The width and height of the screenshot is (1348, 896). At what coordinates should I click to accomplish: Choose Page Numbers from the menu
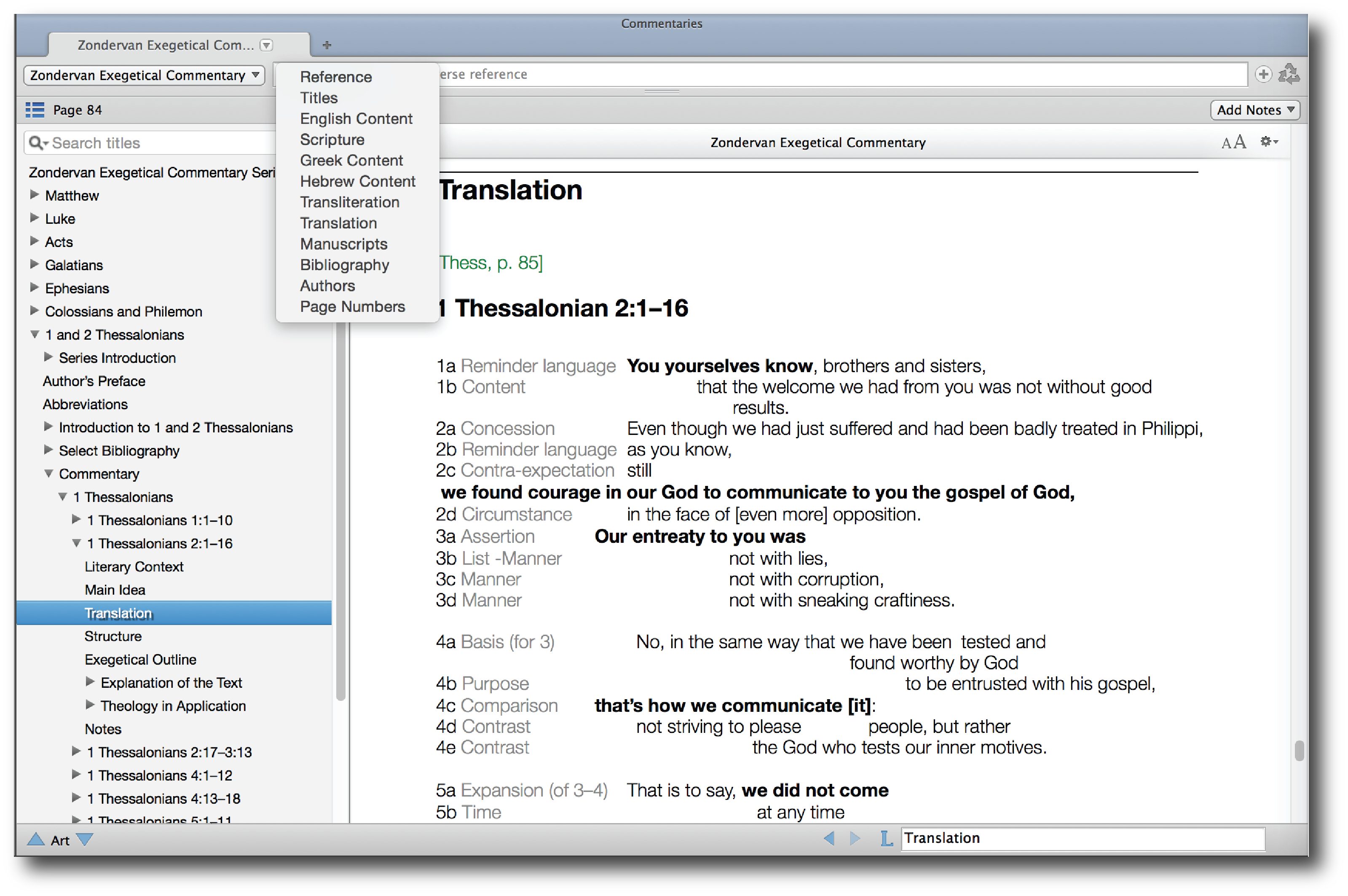(352, 306)
